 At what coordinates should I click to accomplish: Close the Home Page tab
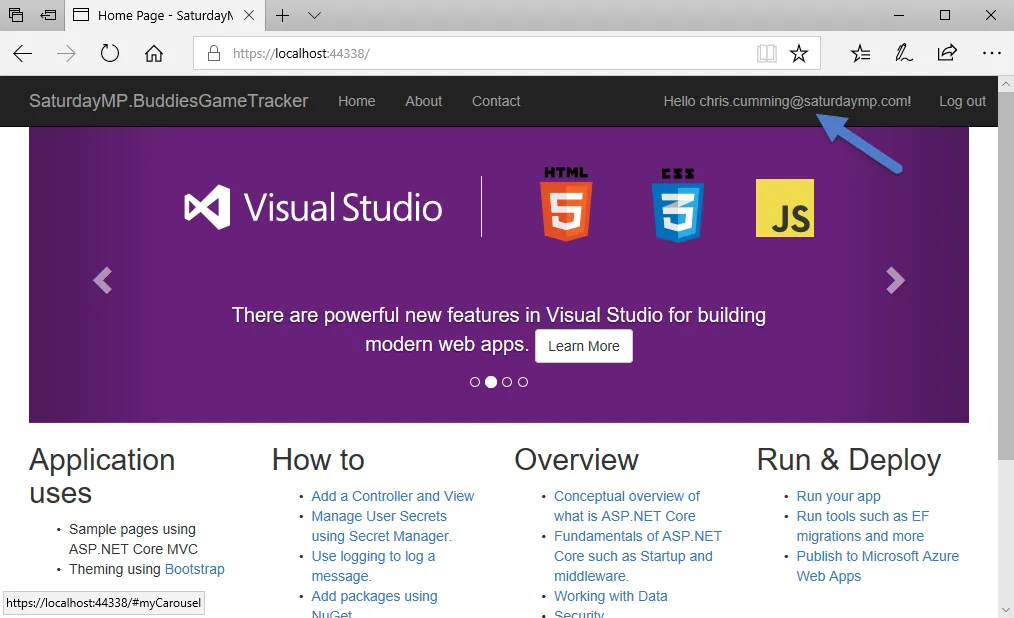click(x=249, y=16)
